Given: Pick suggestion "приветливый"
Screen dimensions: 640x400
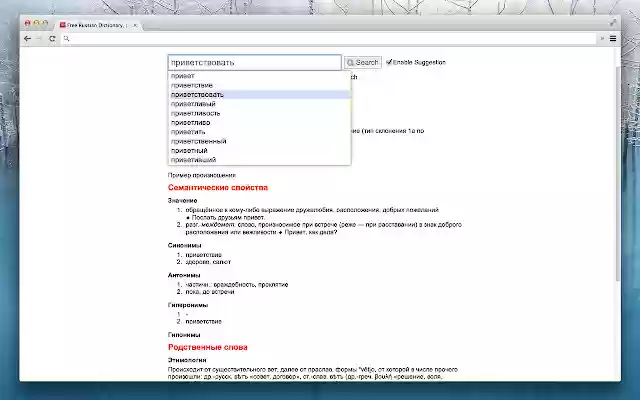Looking at the screenshot, I should pyautogui.click(x=259, y=104).
